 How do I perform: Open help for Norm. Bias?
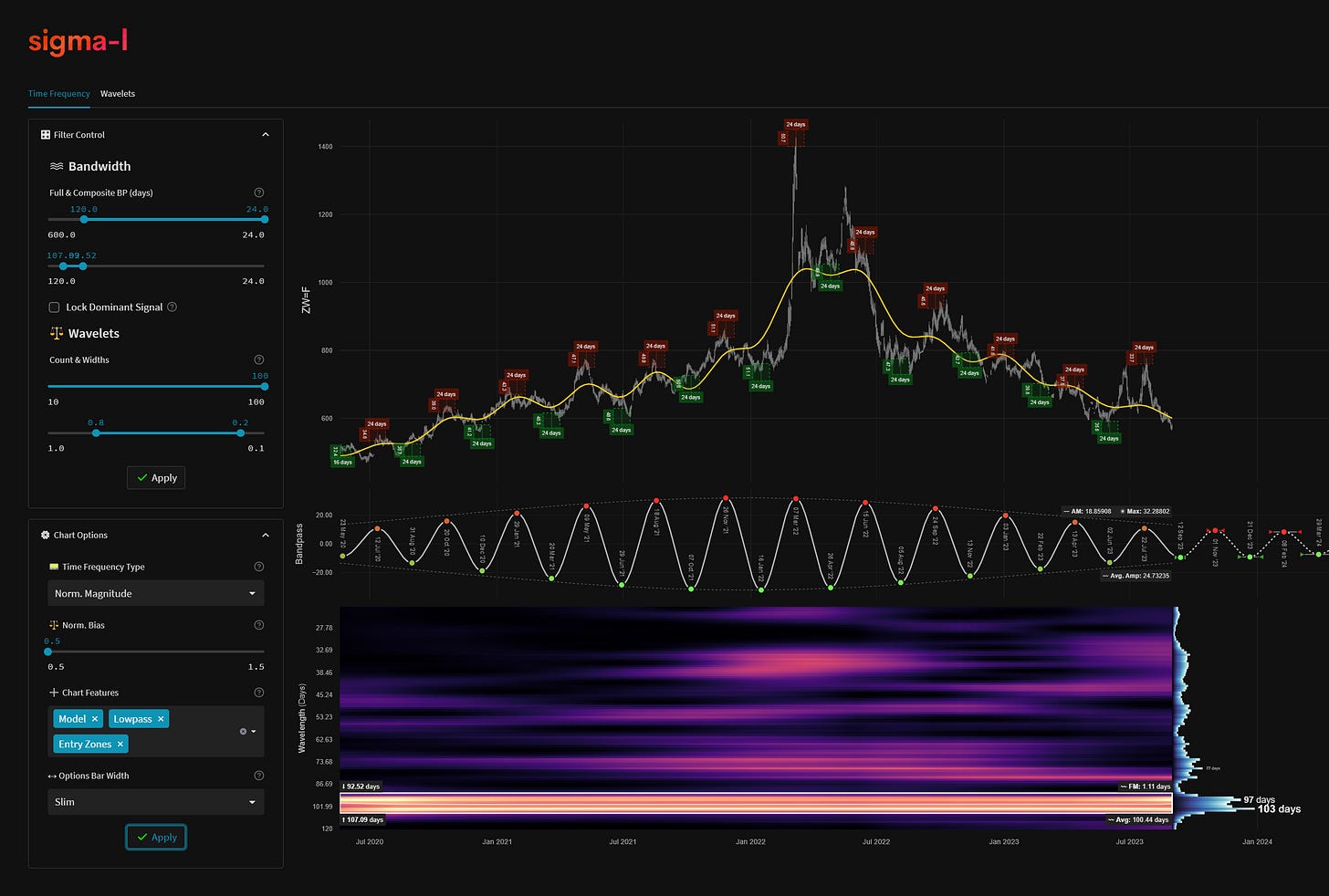point(259,625)
